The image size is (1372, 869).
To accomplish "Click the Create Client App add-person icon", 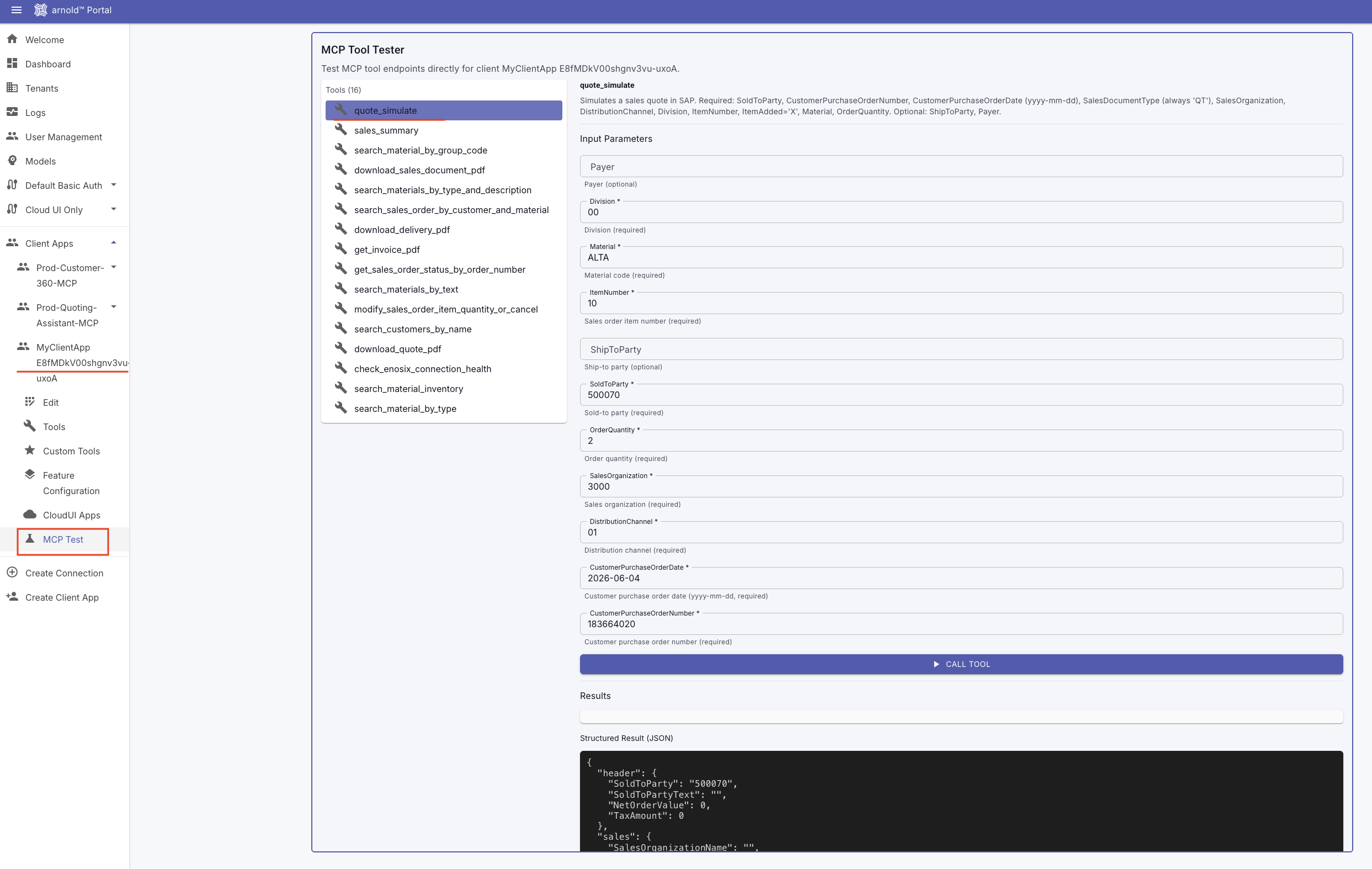I will 12,597.
